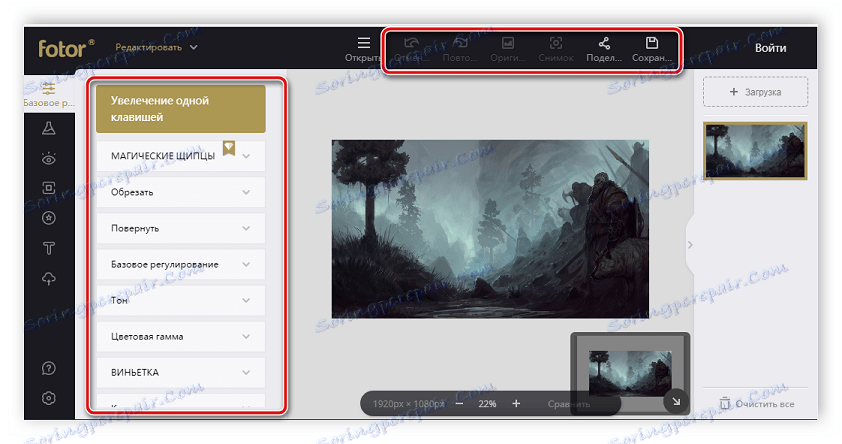Click the + Загрузка upload button
The image size is (842, 444).
[x=756, y=92]
